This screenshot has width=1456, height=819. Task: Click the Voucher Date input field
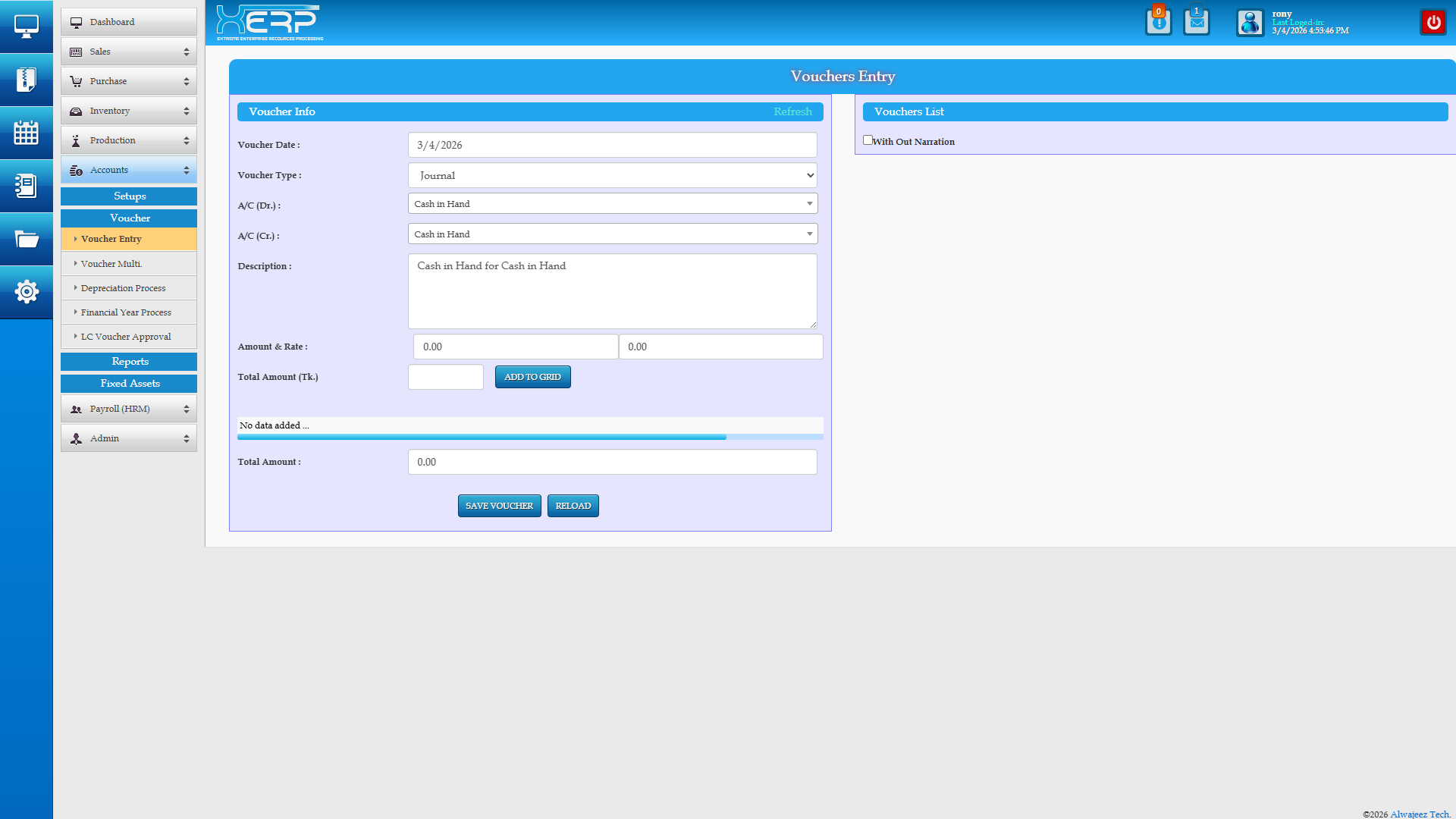(612, 145)
